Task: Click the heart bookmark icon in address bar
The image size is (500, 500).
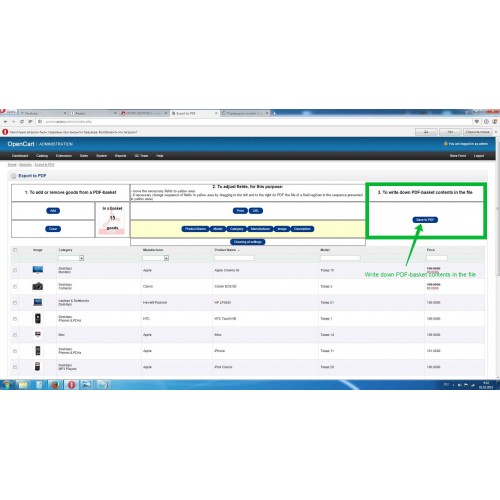Action: (477, 122)
